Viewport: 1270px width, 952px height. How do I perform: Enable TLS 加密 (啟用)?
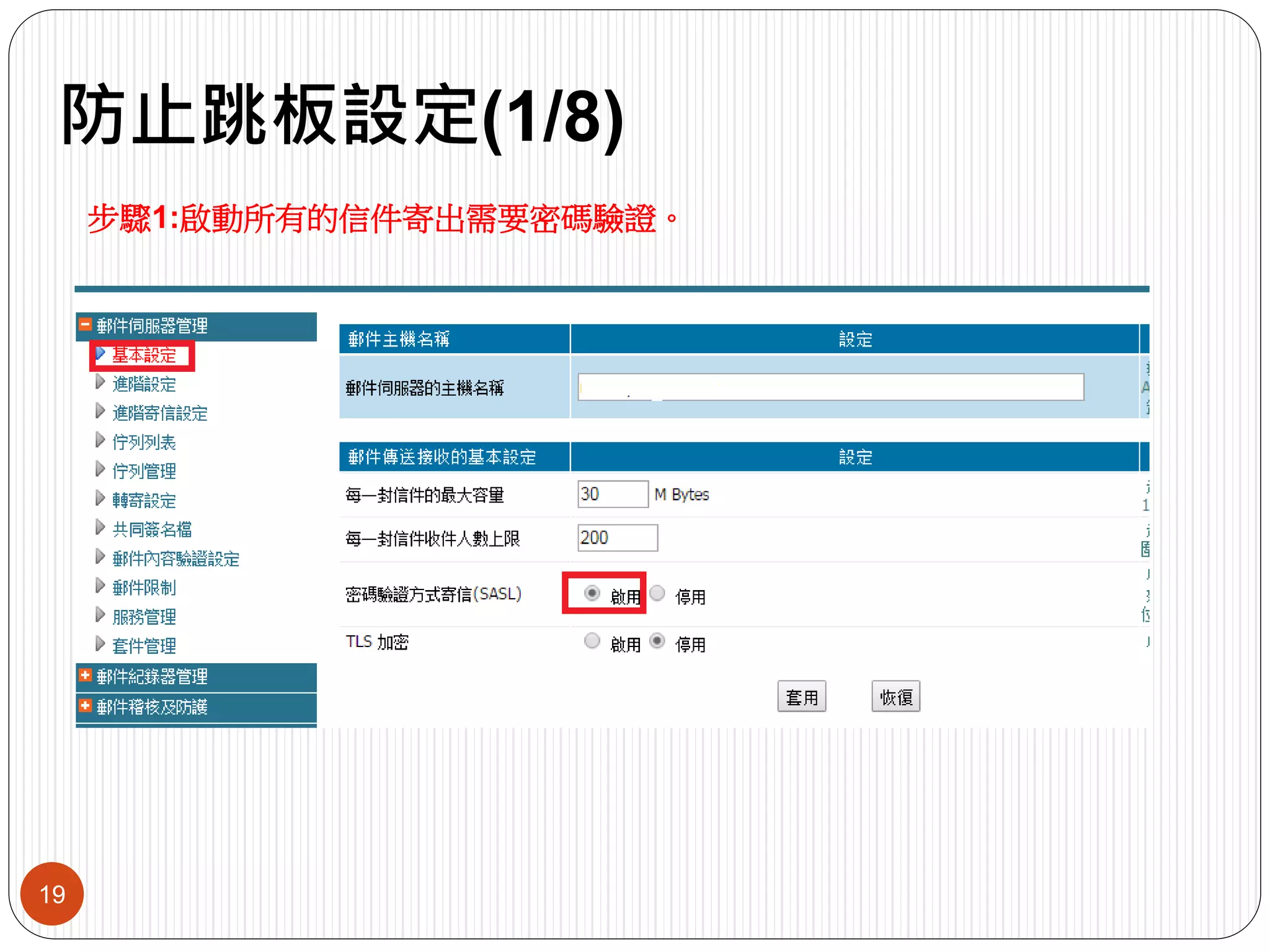(x=592, y=640)
